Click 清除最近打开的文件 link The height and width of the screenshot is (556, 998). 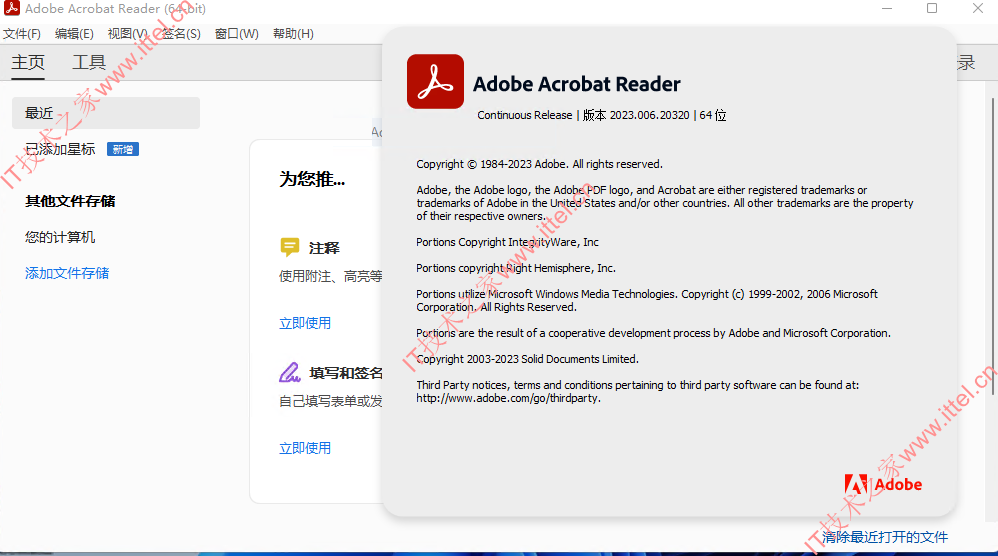[x=885, y=537]
